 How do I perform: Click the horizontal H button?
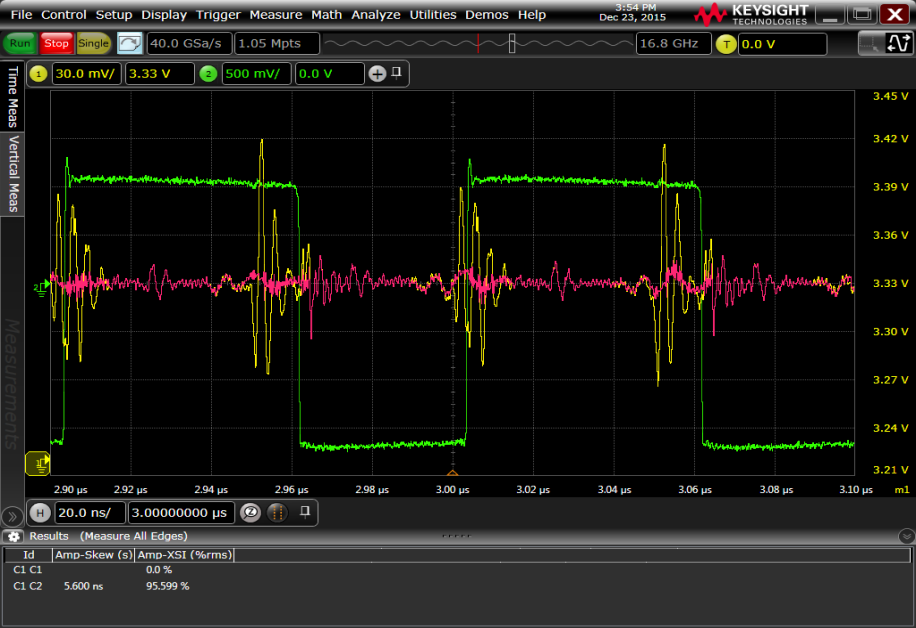click(40, 513)
